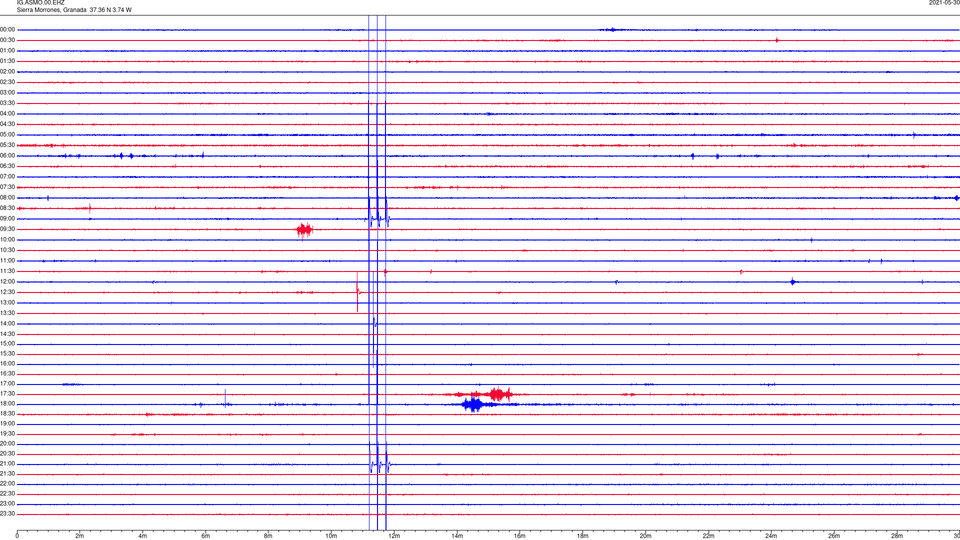Screen dimensions: 960x540
Task: Select the 00:30 trace time label
Action: click(8, 40)
